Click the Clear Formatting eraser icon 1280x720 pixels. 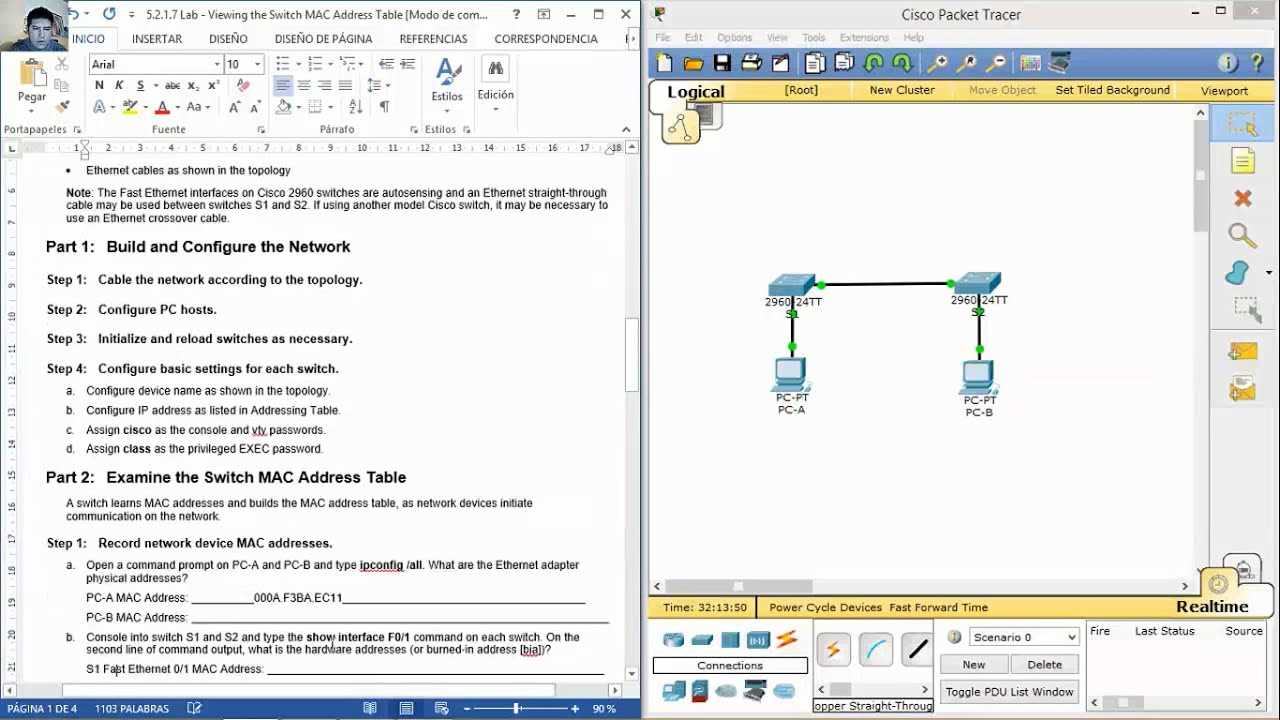click(x=242, y=86)
